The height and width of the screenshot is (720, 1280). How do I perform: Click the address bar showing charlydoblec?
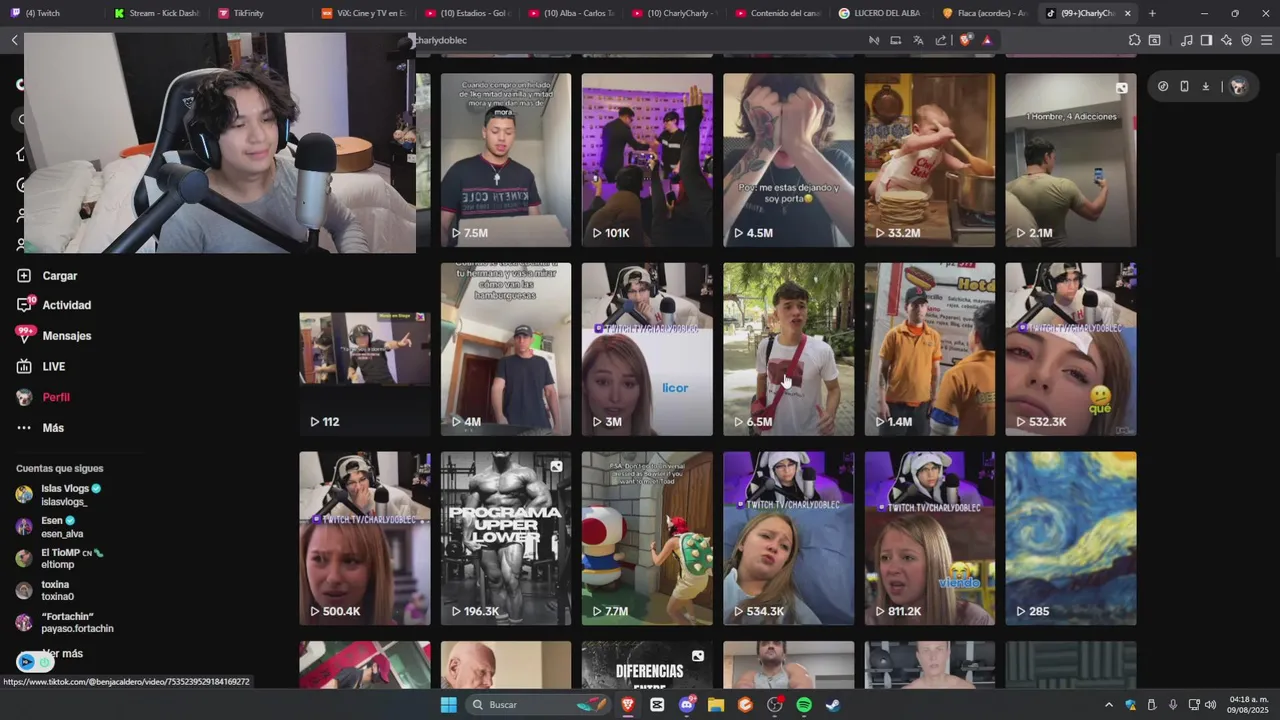coord(640,40)
